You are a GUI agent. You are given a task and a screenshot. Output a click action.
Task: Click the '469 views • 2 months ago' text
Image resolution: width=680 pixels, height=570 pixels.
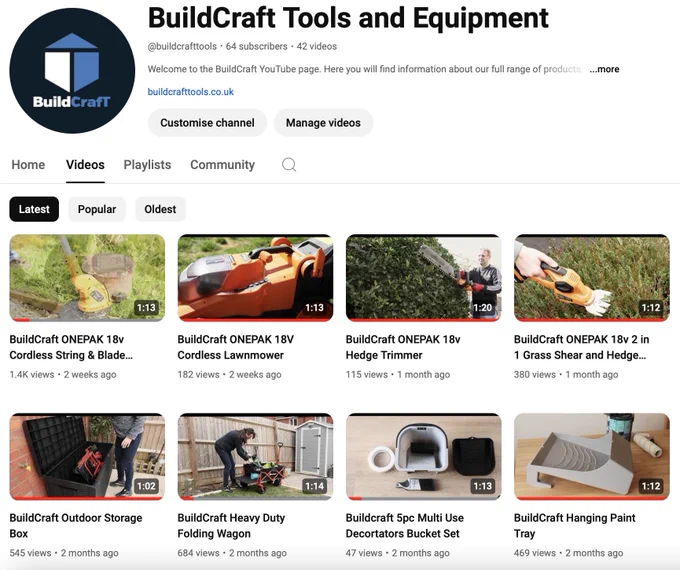(x=569, y=553)
